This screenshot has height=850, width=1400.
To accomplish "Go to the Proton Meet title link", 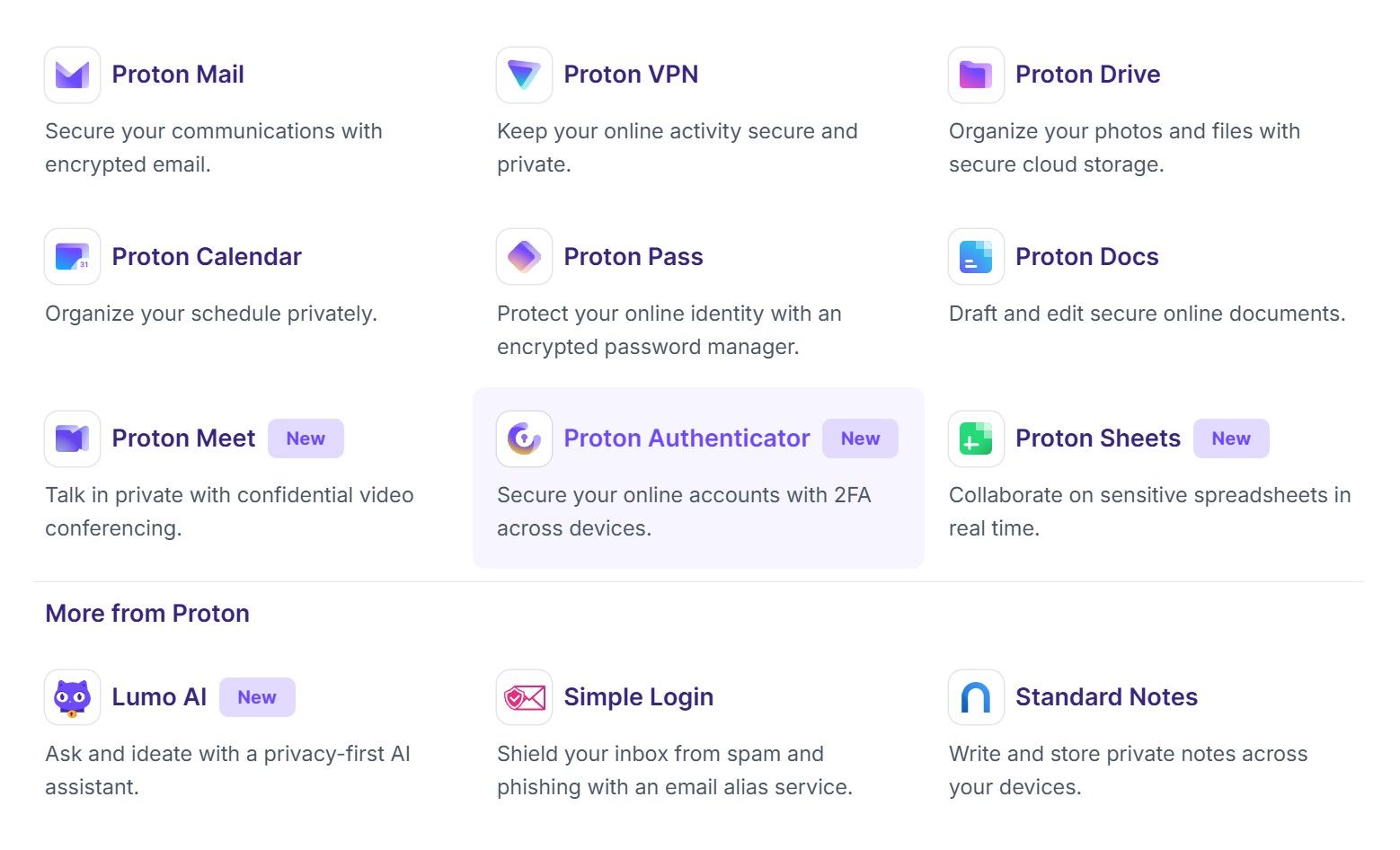I will tap(183, 438).
